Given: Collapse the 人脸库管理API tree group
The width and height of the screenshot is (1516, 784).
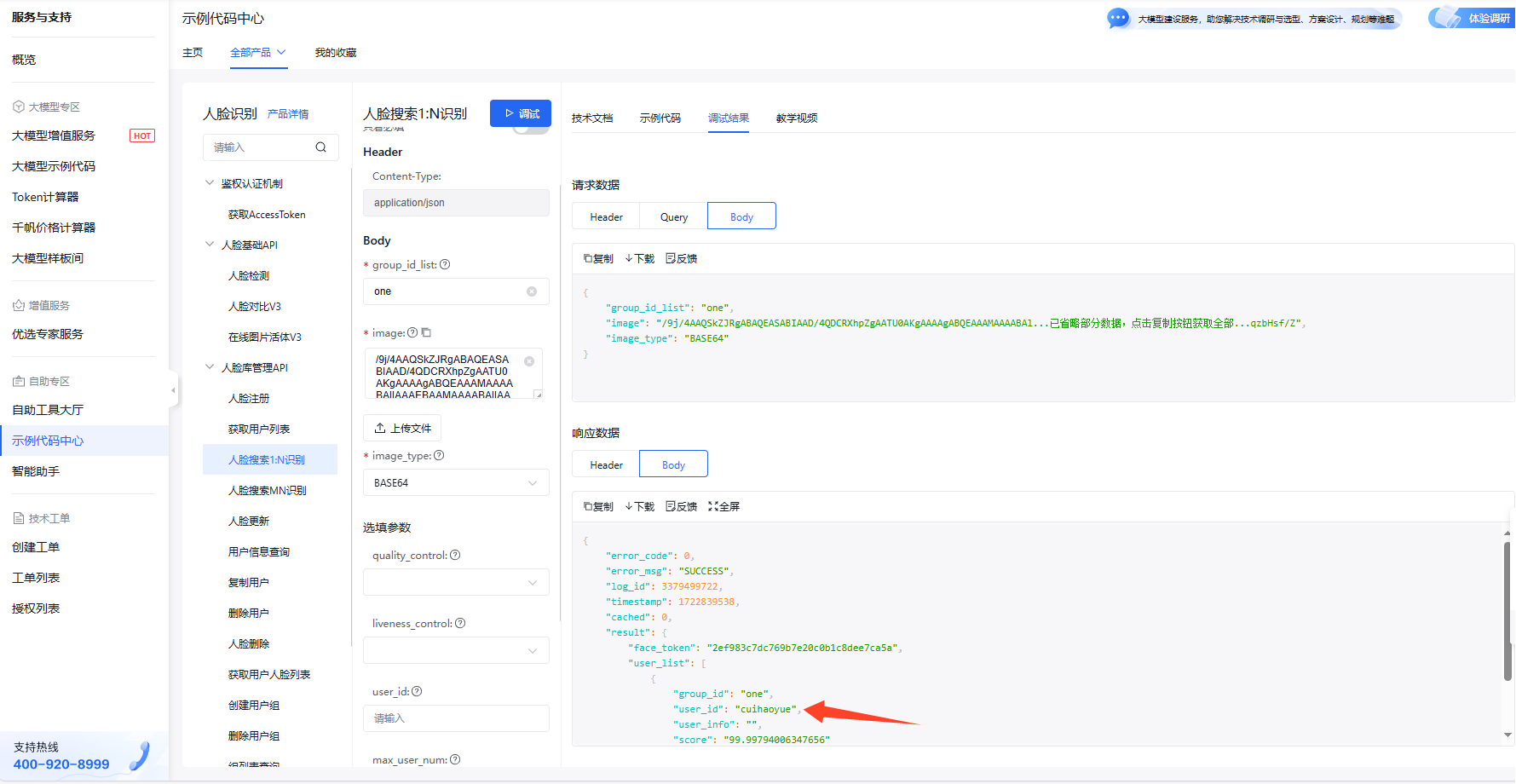Looking at the screenshot, I should pos(210,367).
